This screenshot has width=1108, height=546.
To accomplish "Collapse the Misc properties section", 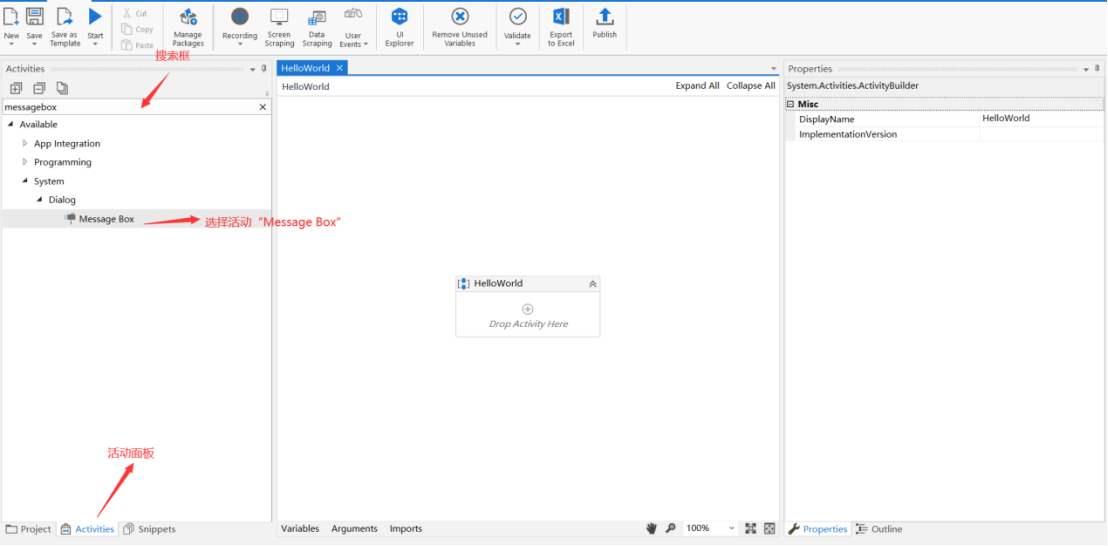I will (x=791, y=104).
